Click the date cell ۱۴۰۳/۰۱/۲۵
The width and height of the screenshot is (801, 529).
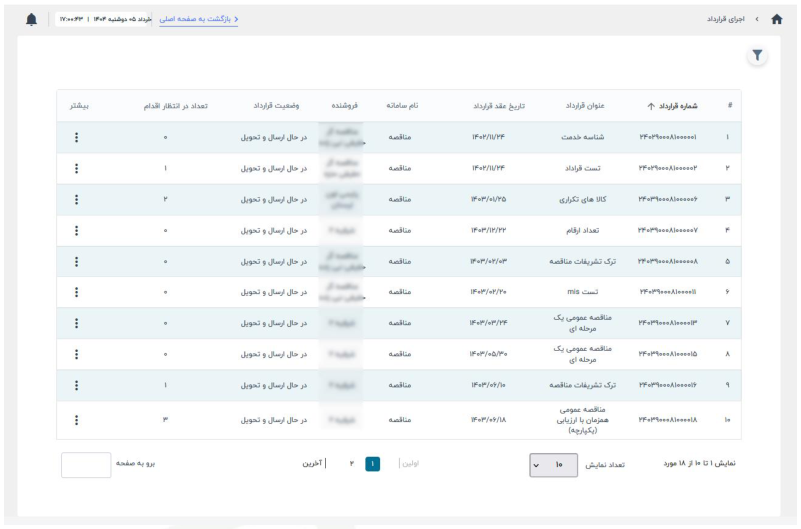(488, 199)
